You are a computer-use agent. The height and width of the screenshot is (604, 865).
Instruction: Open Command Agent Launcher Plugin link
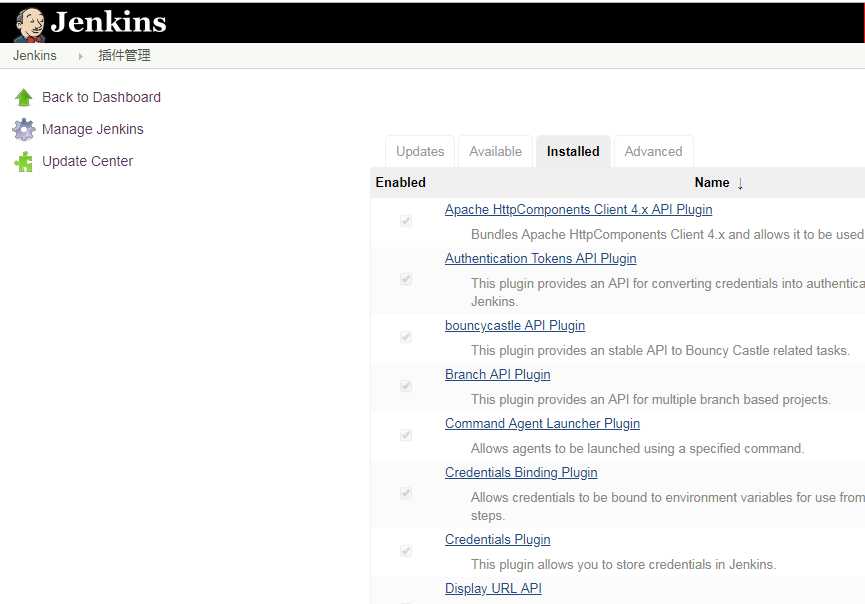[x=542, y=424]
